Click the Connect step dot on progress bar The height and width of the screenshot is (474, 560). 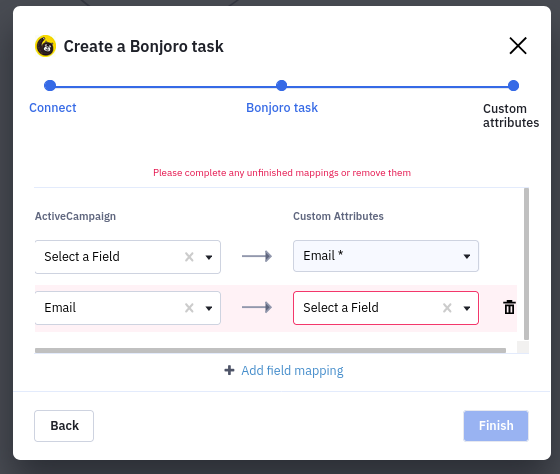(x=50, y=86)
